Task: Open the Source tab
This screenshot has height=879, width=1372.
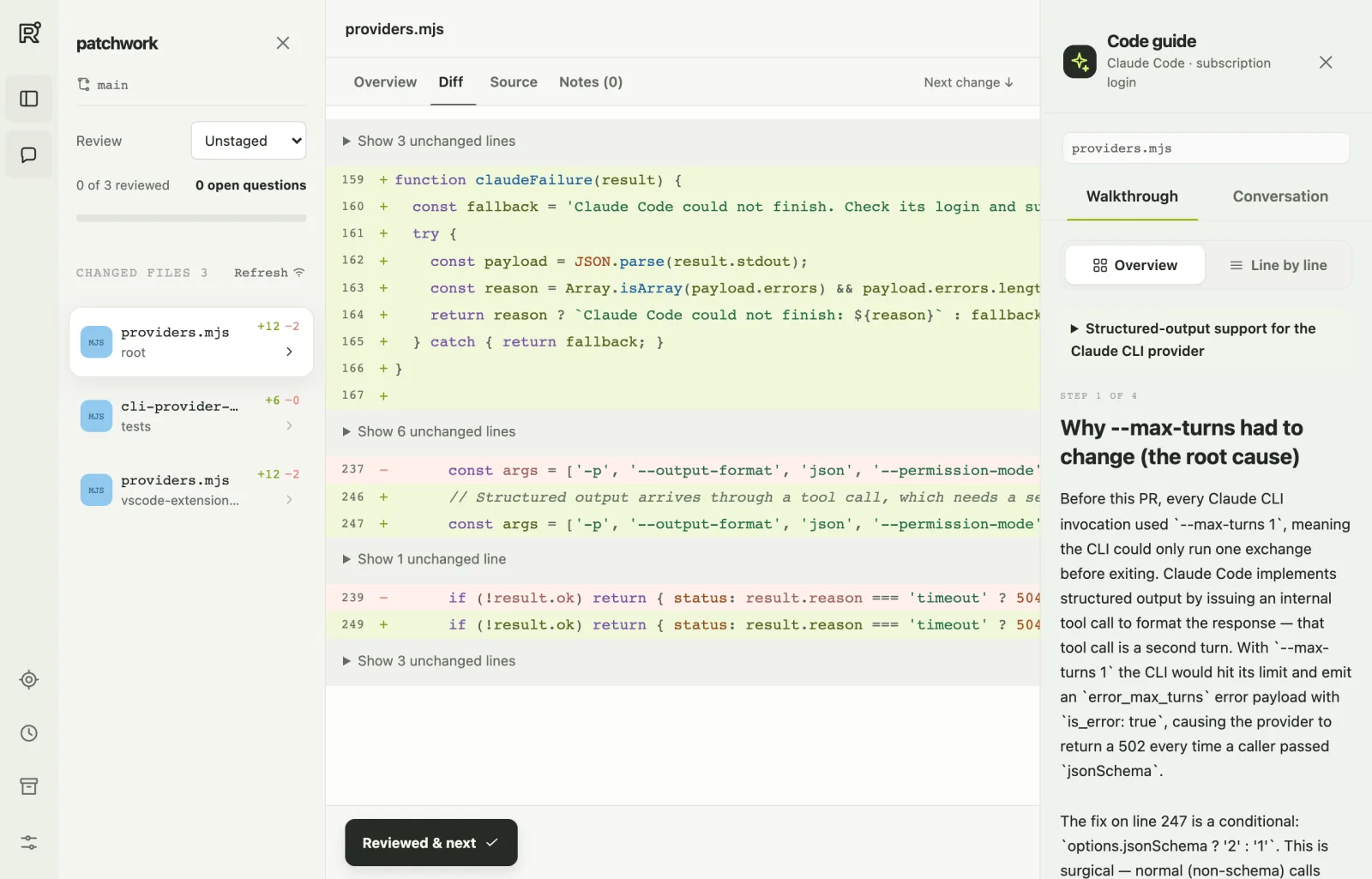Action: [x=514, y=82]
